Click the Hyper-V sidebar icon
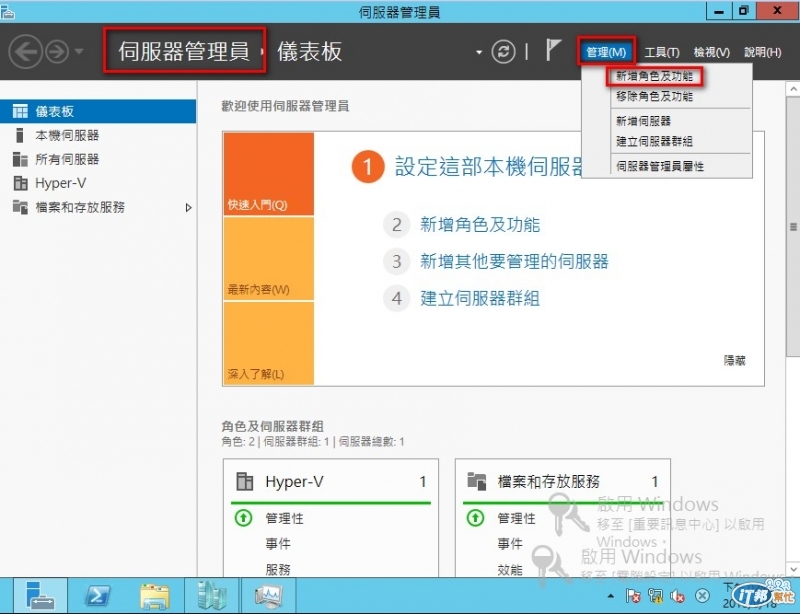800x614 pixels. tap(20, 183)
